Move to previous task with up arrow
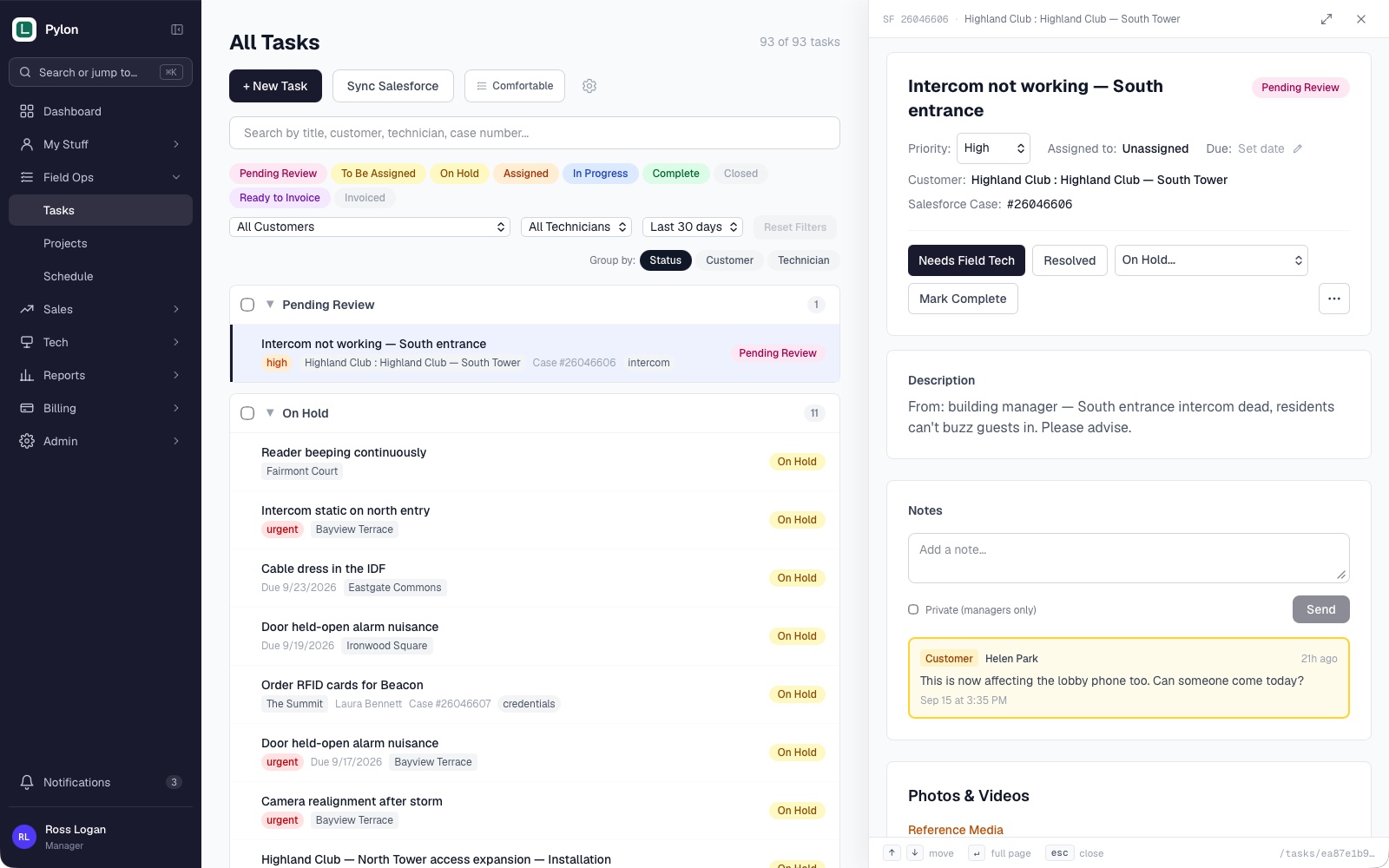Image resolution: width=1389 pixels, height=868 pixels. coord(892,853)
